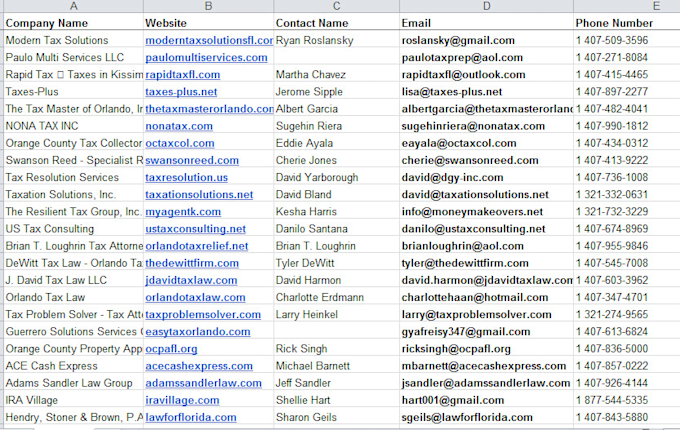This screenshot has height=430, width=680.
Task: Select the Taxes-Plus company cell
Action: tap(74, 91)
